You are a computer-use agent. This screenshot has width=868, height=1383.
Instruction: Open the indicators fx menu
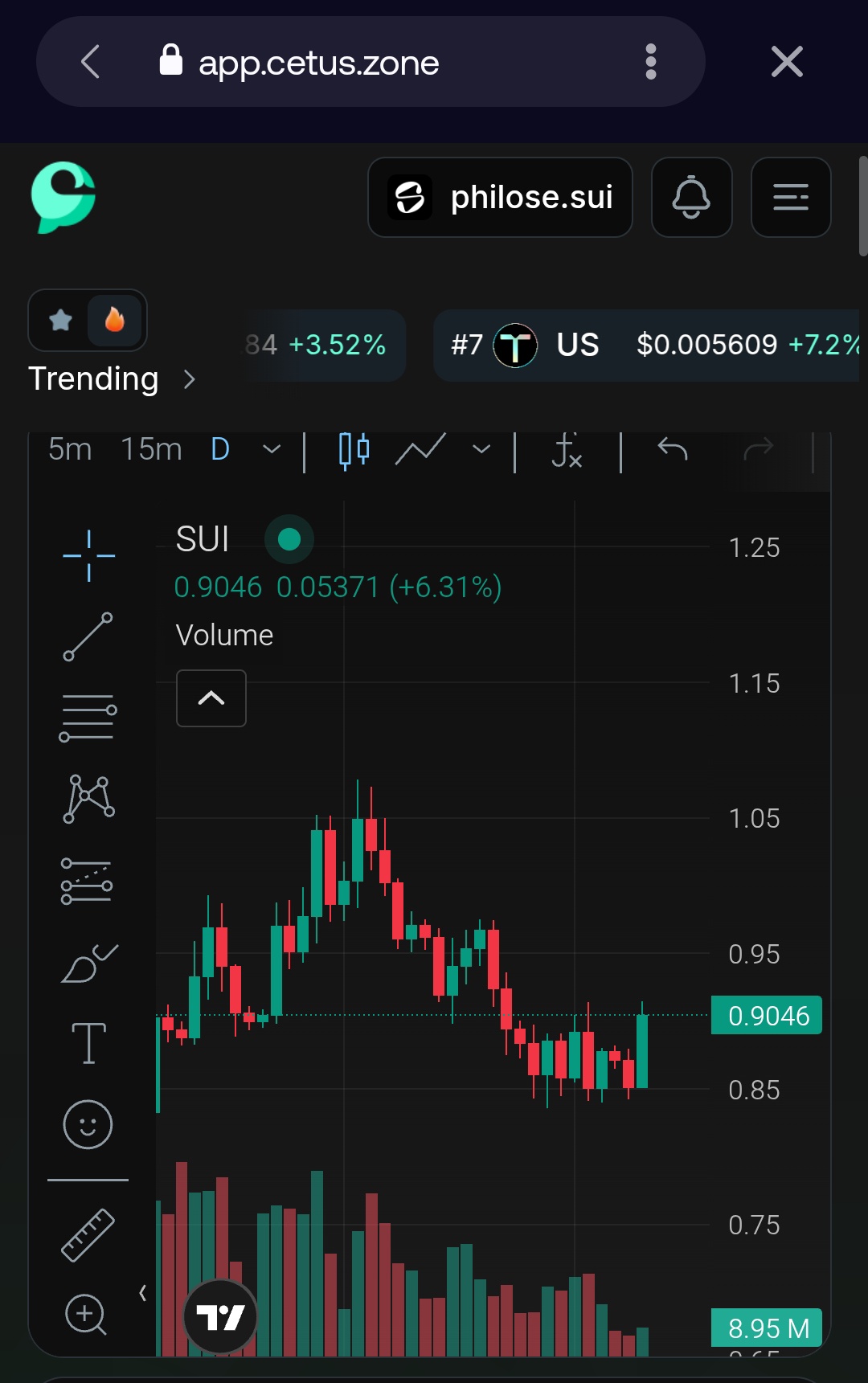[567, 450]
